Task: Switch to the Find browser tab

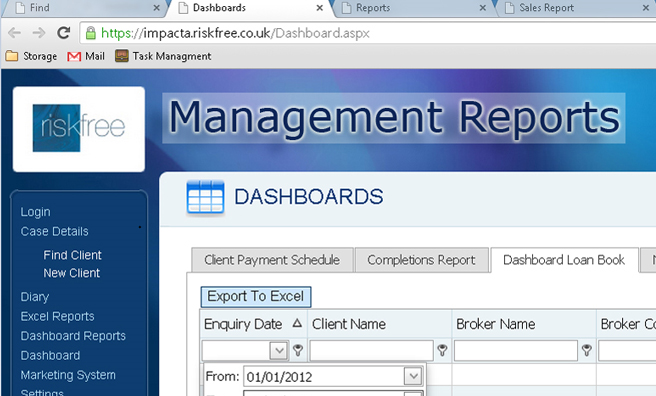Action: click(84, 8)
